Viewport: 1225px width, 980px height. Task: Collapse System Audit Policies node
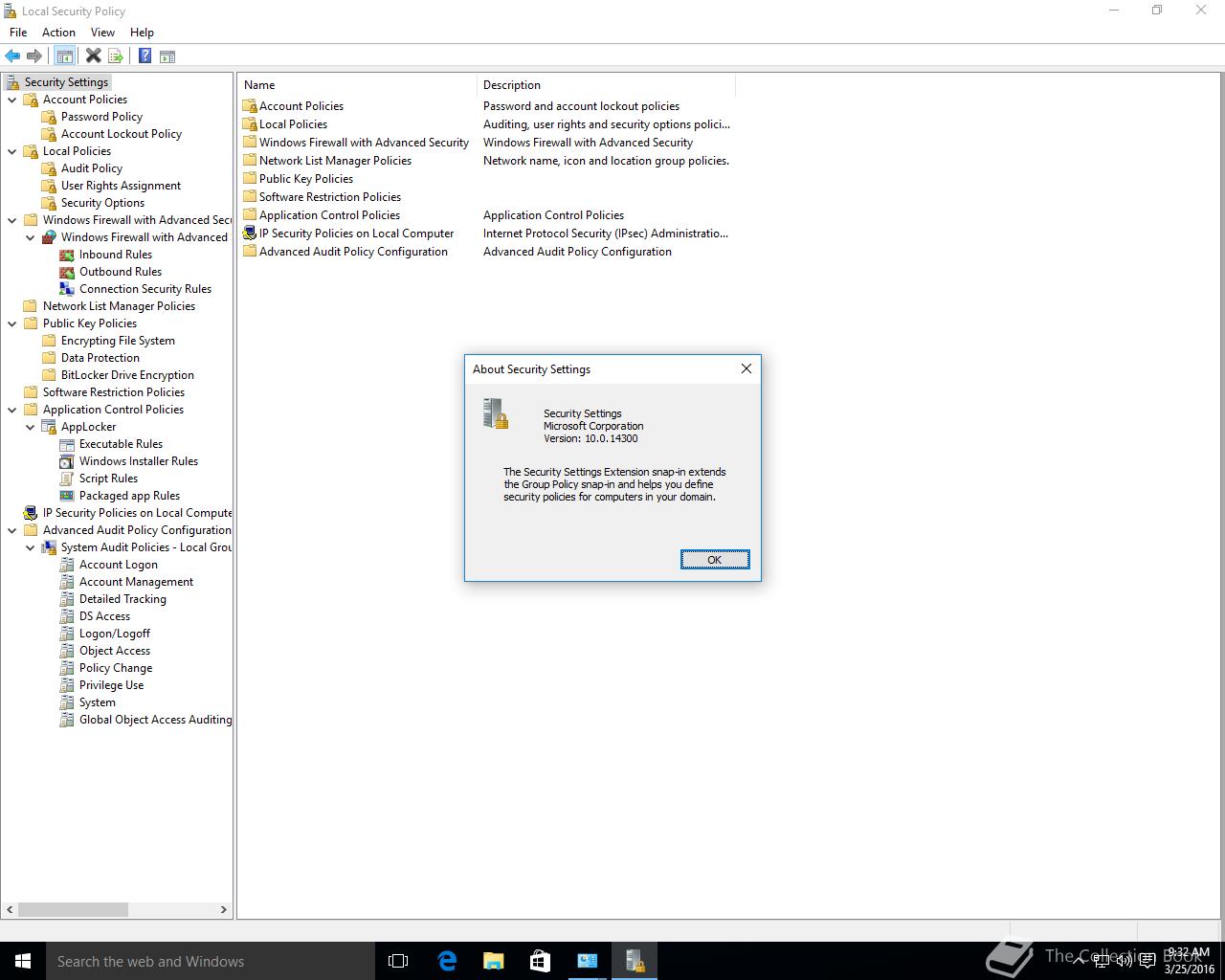[x=31, y=547]
